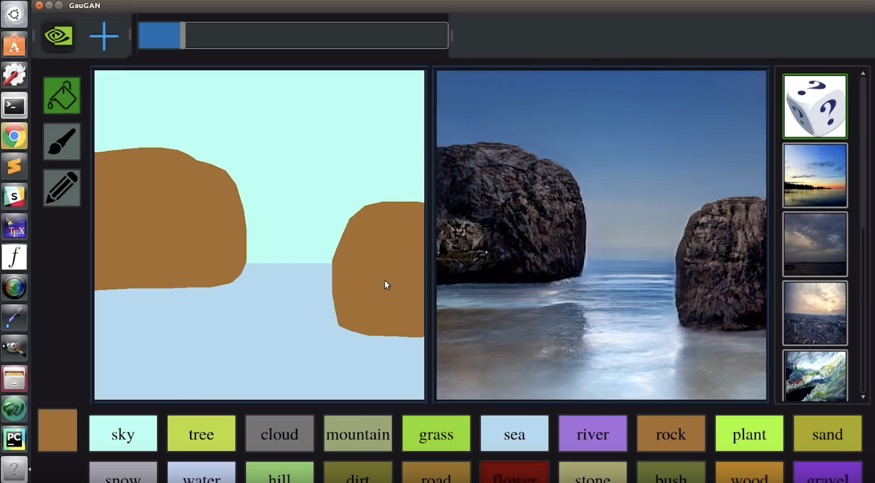The image size is (875, 483).
Task: Select the cloud label swatch
Action: tap(279, 433)
